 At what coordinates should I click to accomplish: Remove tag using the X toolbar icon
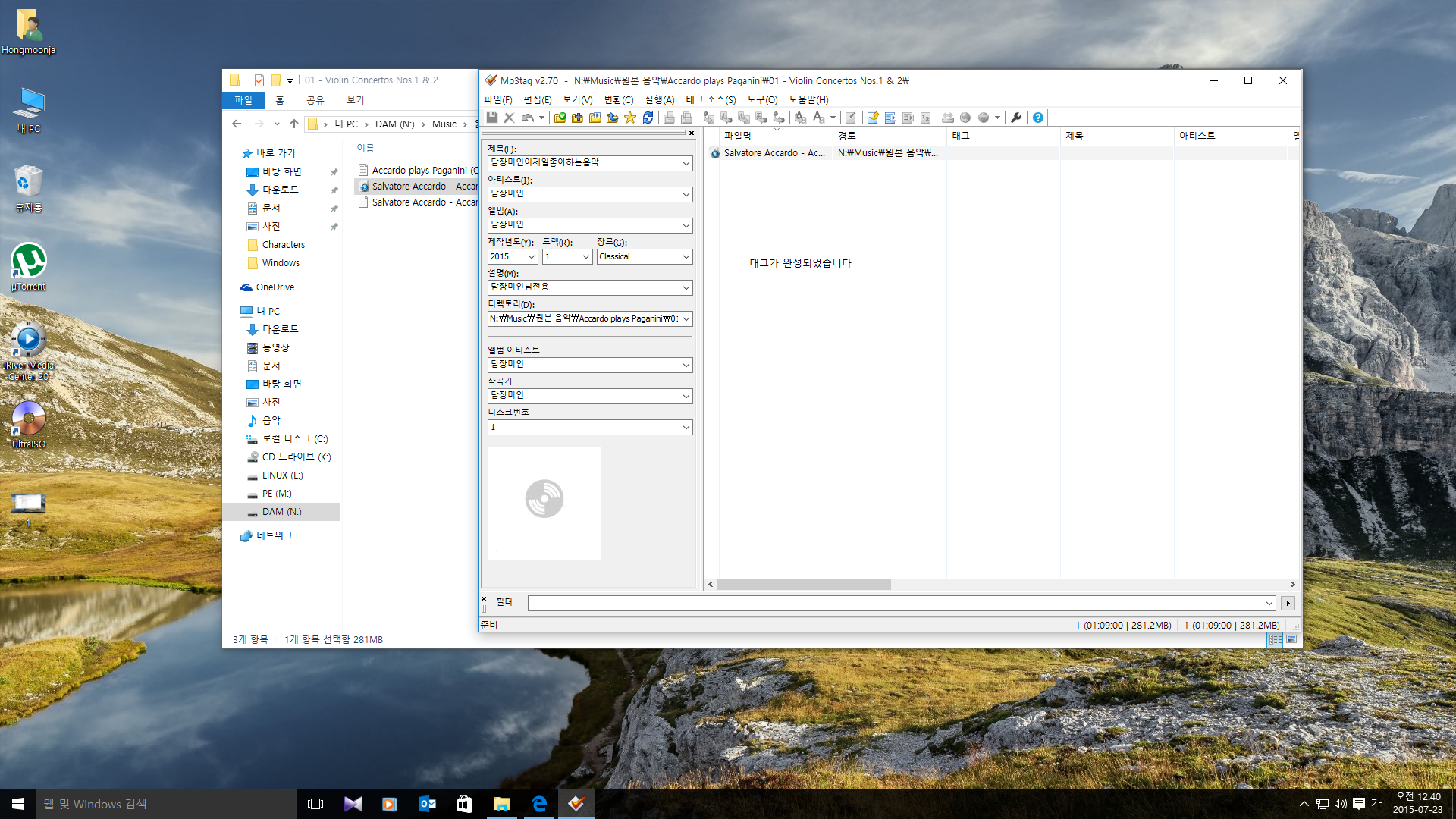tap(510, 118)
